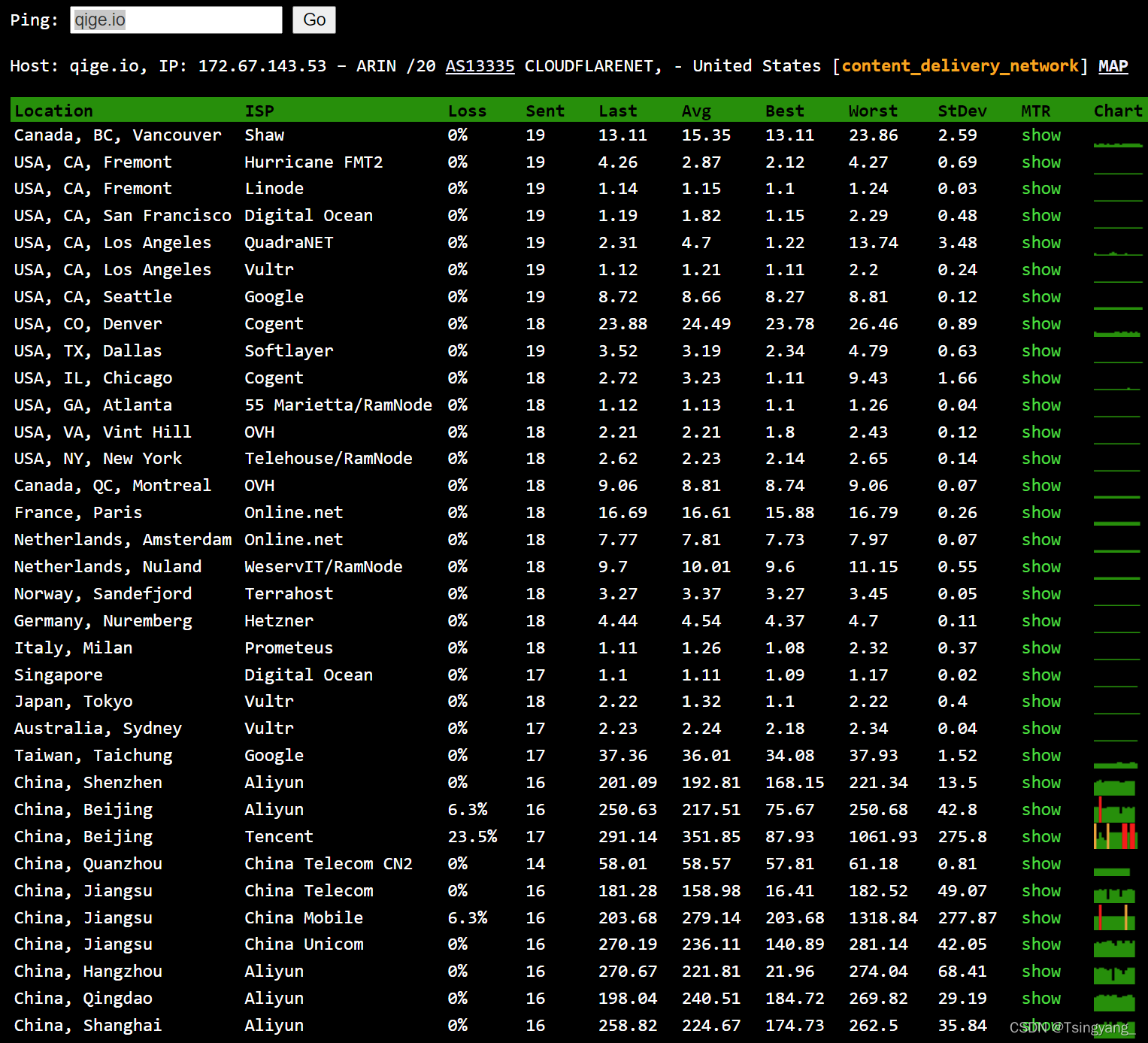
Task: Show MTR for Vint Hill OVH row
Action: tap(1041, 432)
